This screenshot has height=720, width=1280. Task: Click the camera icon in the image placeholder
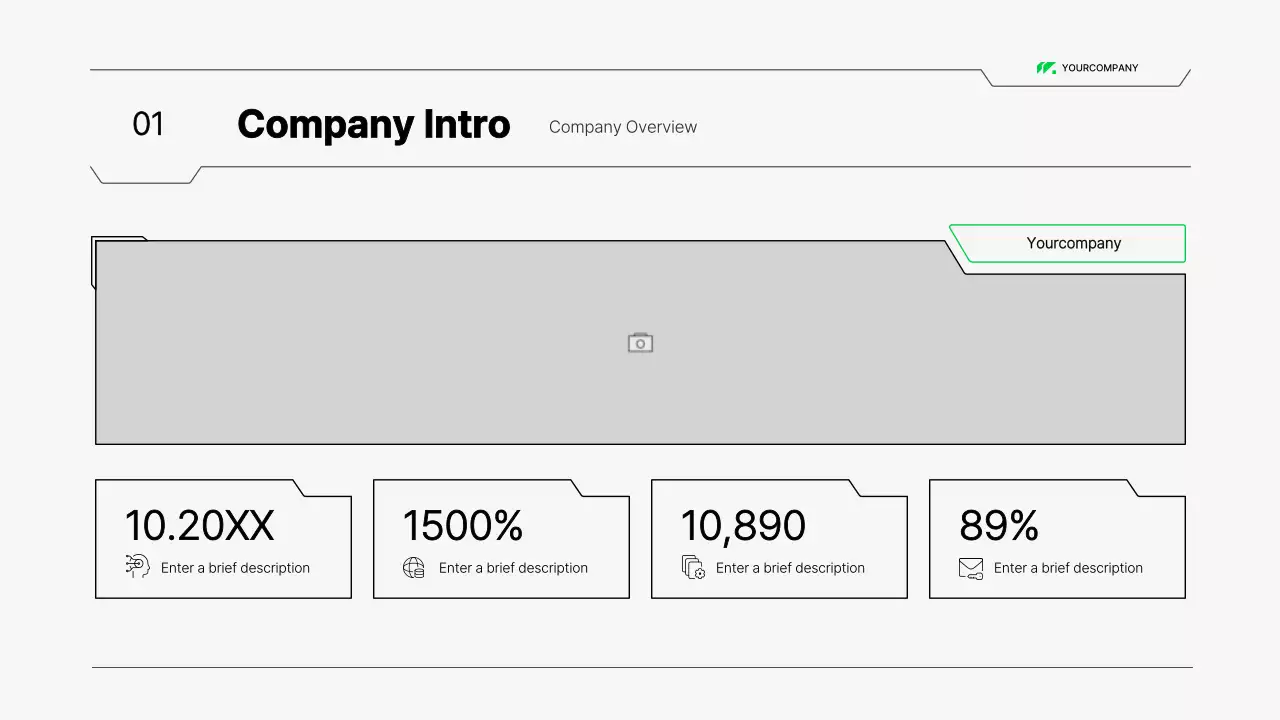(x=640, y=343)
